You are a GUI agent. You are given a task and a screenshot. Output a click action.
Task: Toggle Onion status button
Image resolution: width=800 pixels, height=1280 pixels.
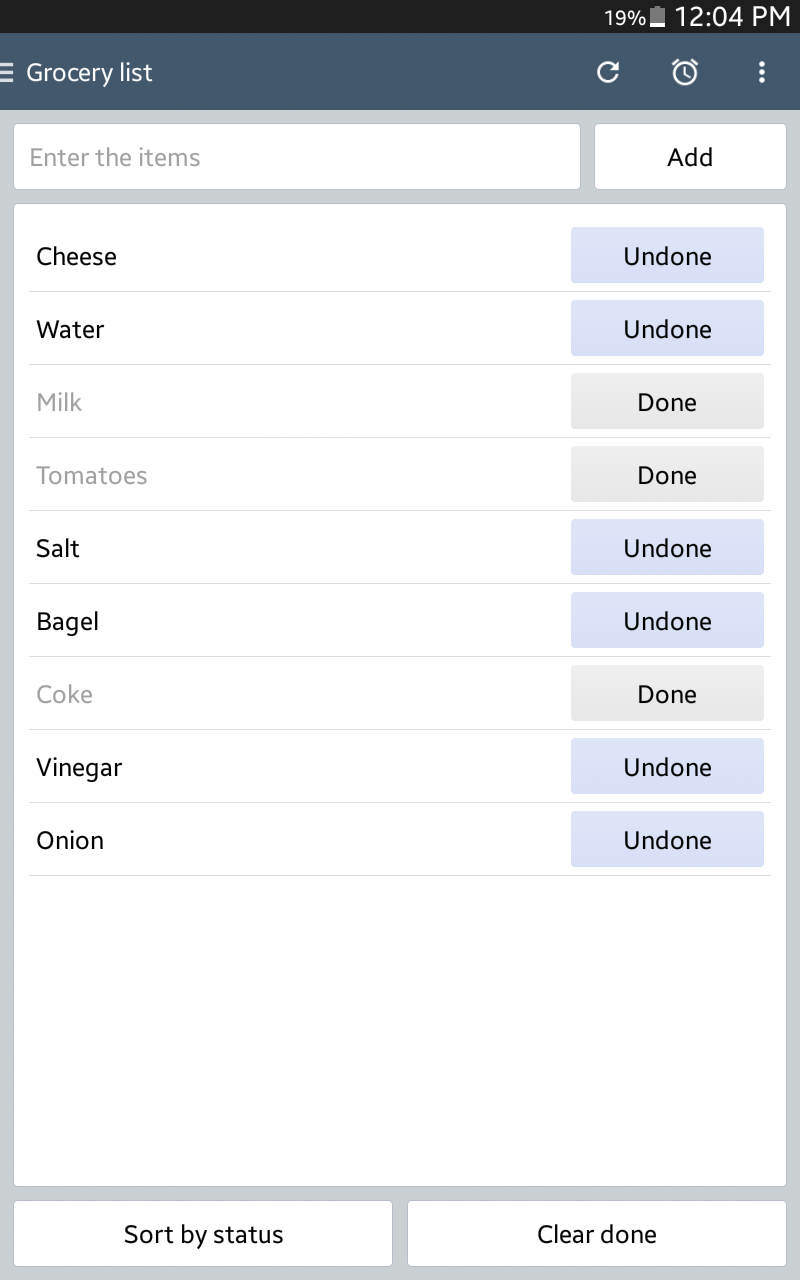tap(667, 840)
